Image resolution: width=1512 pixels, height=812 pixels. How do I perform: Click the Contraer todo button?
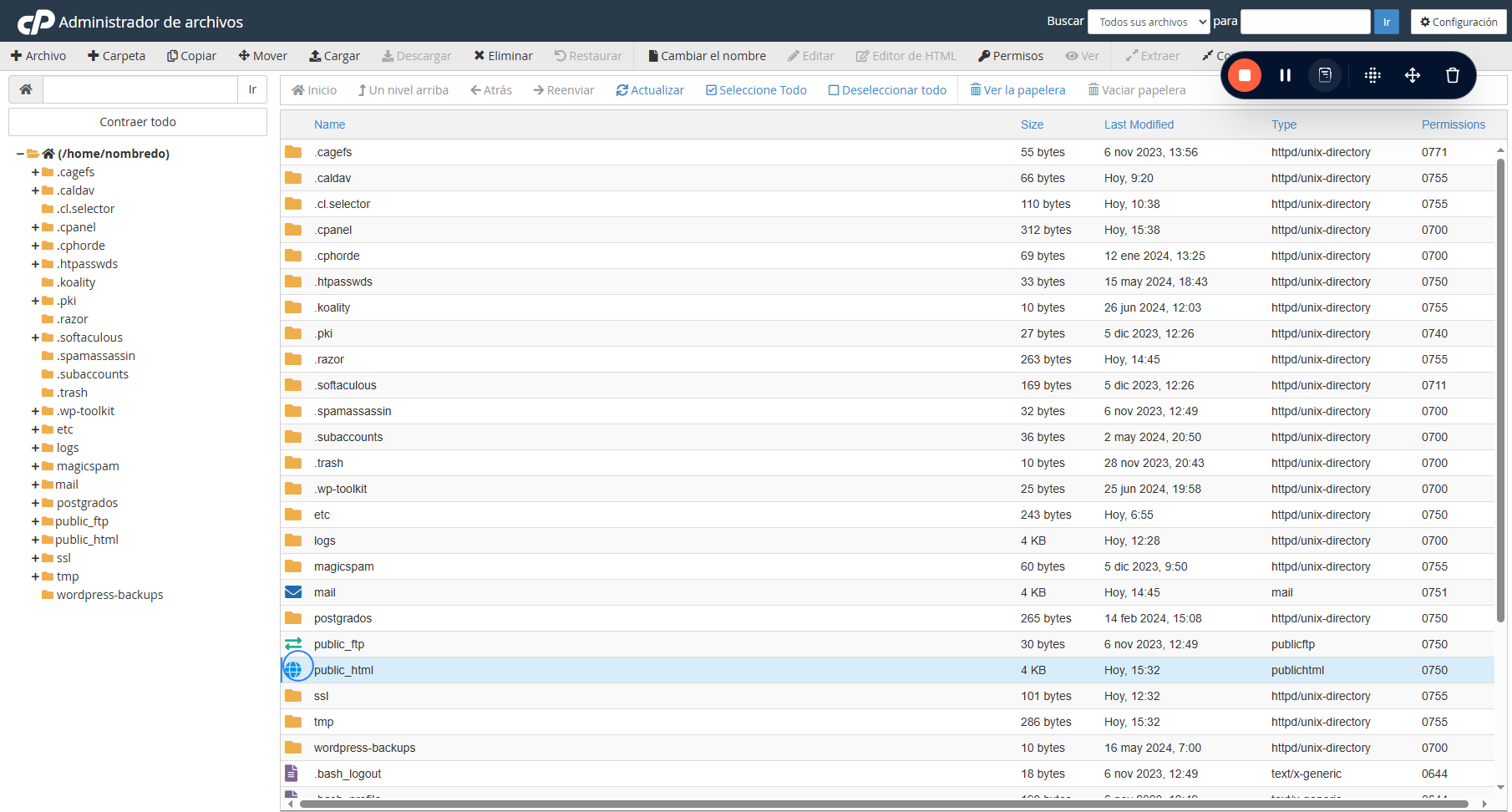tap(138, 122)
